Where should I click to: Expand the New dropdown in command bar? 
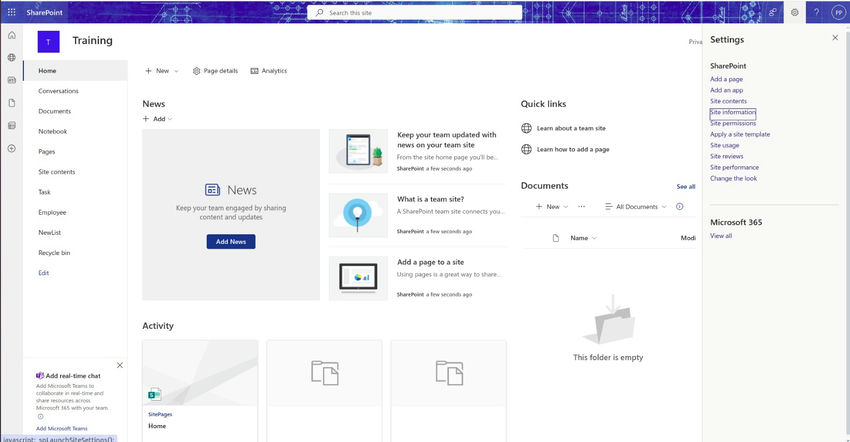click(162, 71)
